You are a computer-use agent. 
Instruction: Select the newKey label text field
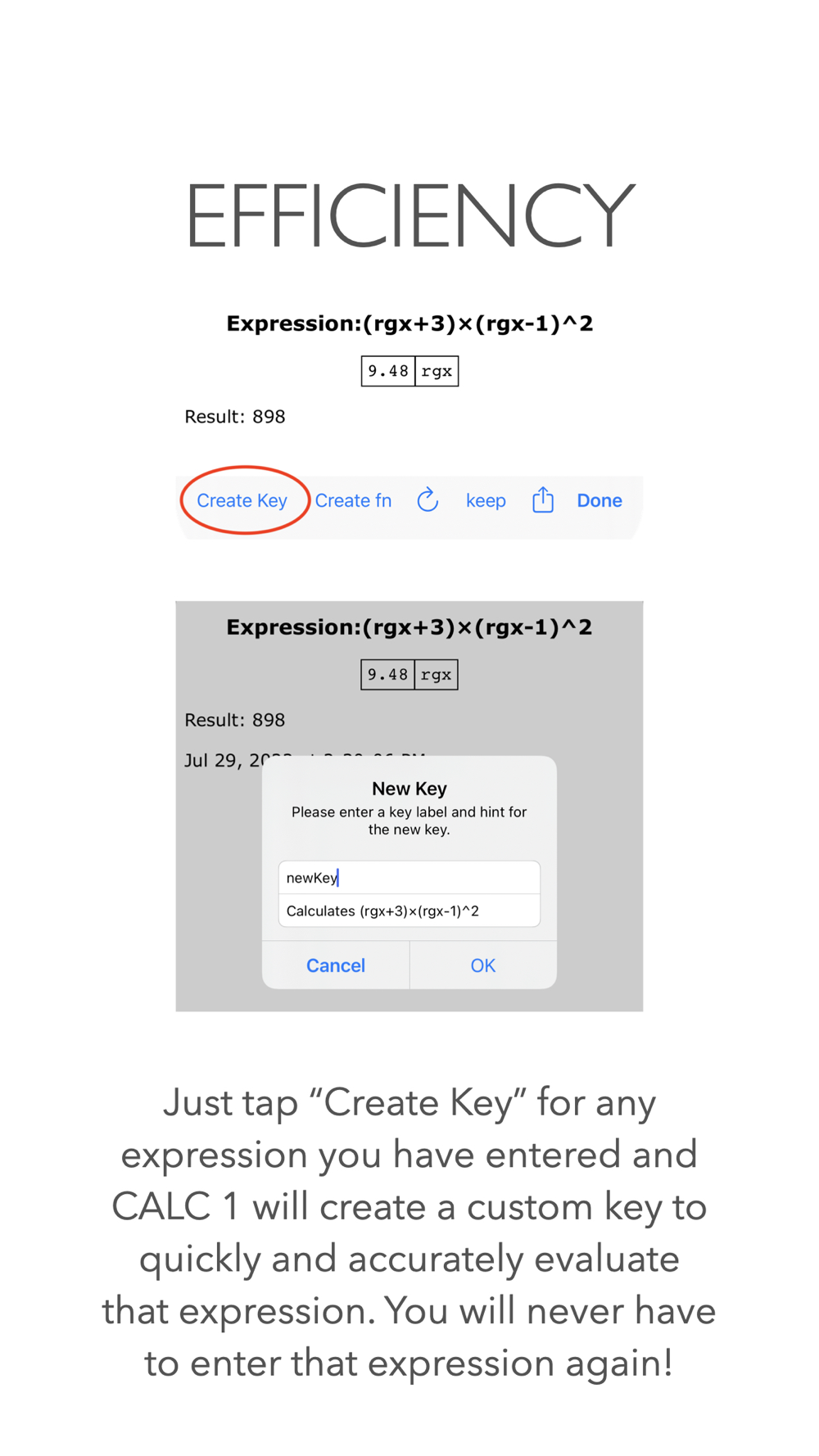click(409, 878)
